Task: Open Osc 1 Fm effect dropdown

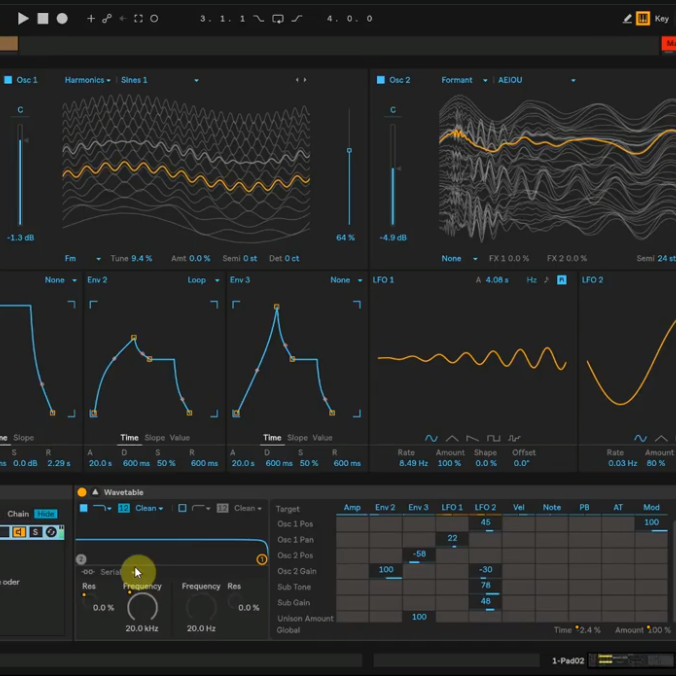Action: 83,258
